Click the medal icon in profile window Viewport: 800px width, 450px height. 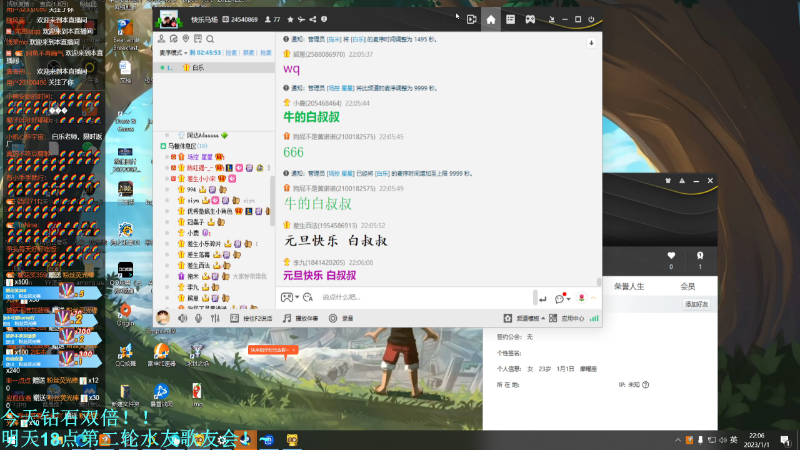(x=700, y=256)
